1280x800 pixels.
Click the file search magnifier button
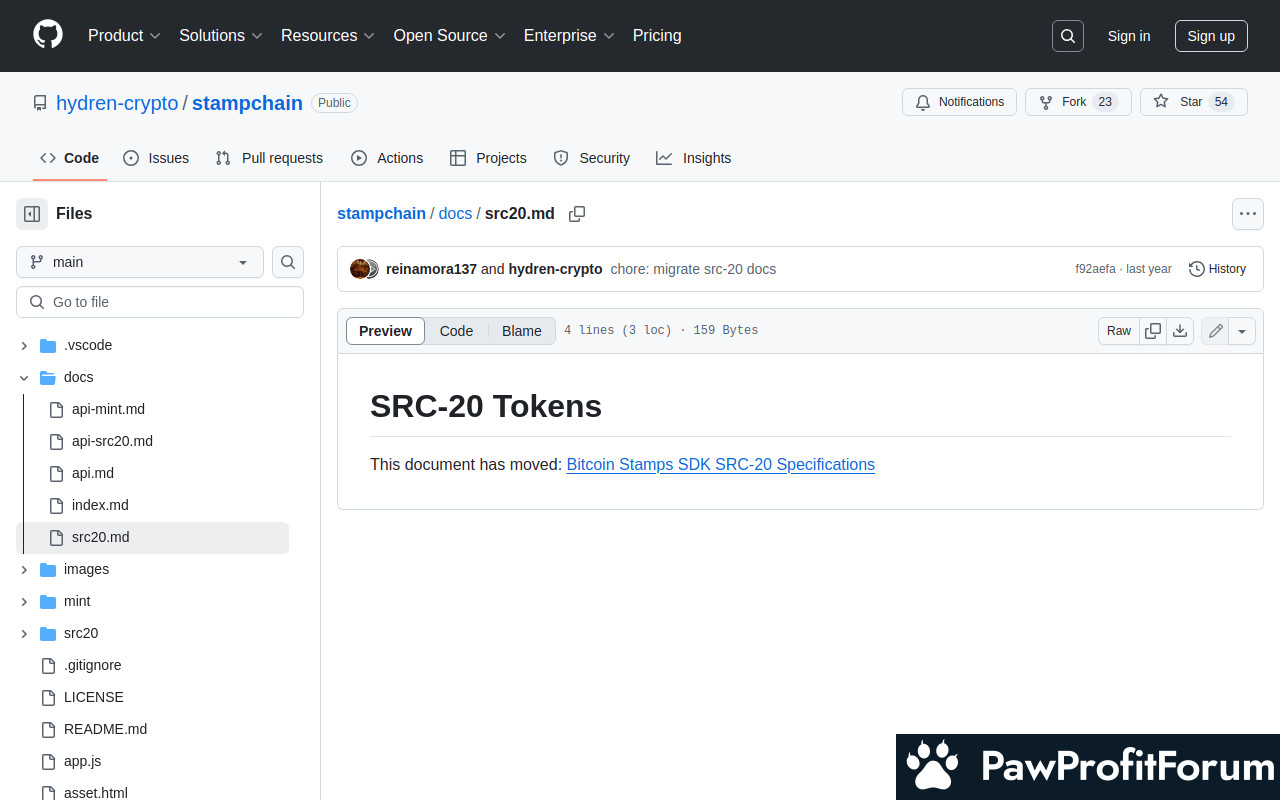(x=288, y=262)
